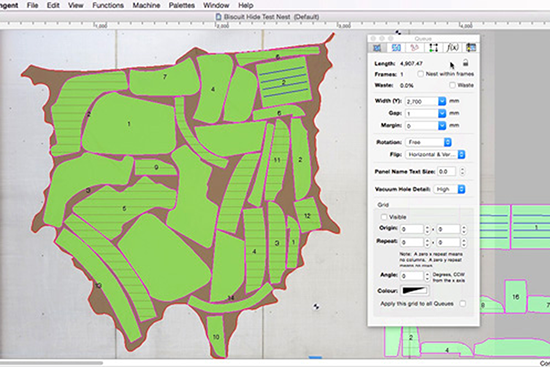Open the Functions menu
The image size is (550, 367).
pos(108,5)
